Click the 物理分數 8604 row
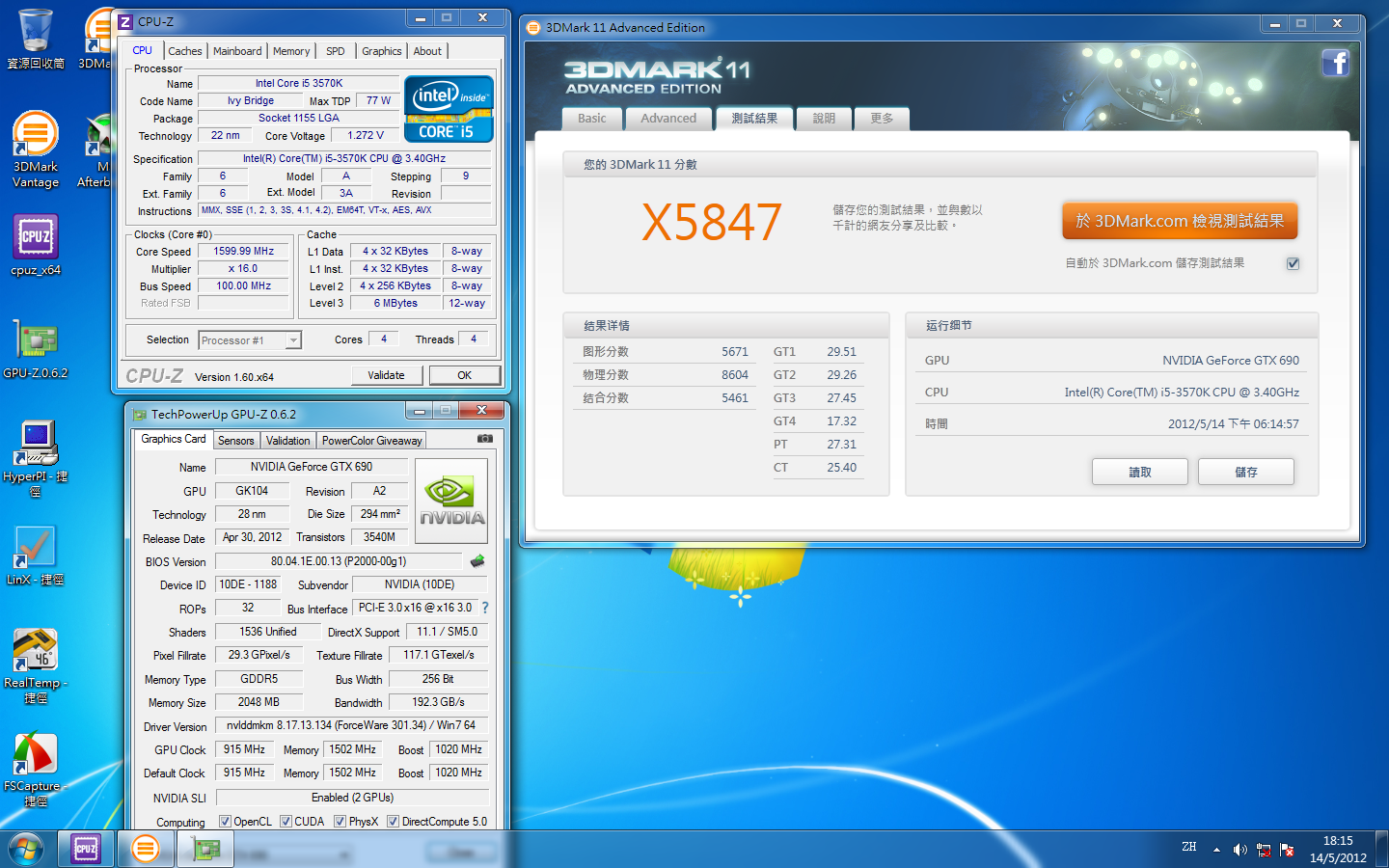 click(x=666, y=375)
